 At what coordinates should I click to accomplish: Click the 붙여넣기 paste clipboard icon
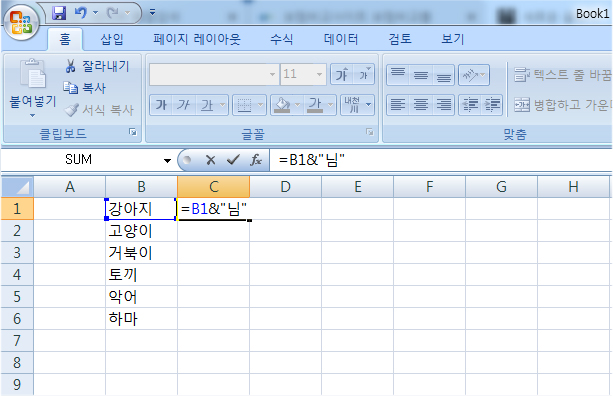tap(33, 73)
